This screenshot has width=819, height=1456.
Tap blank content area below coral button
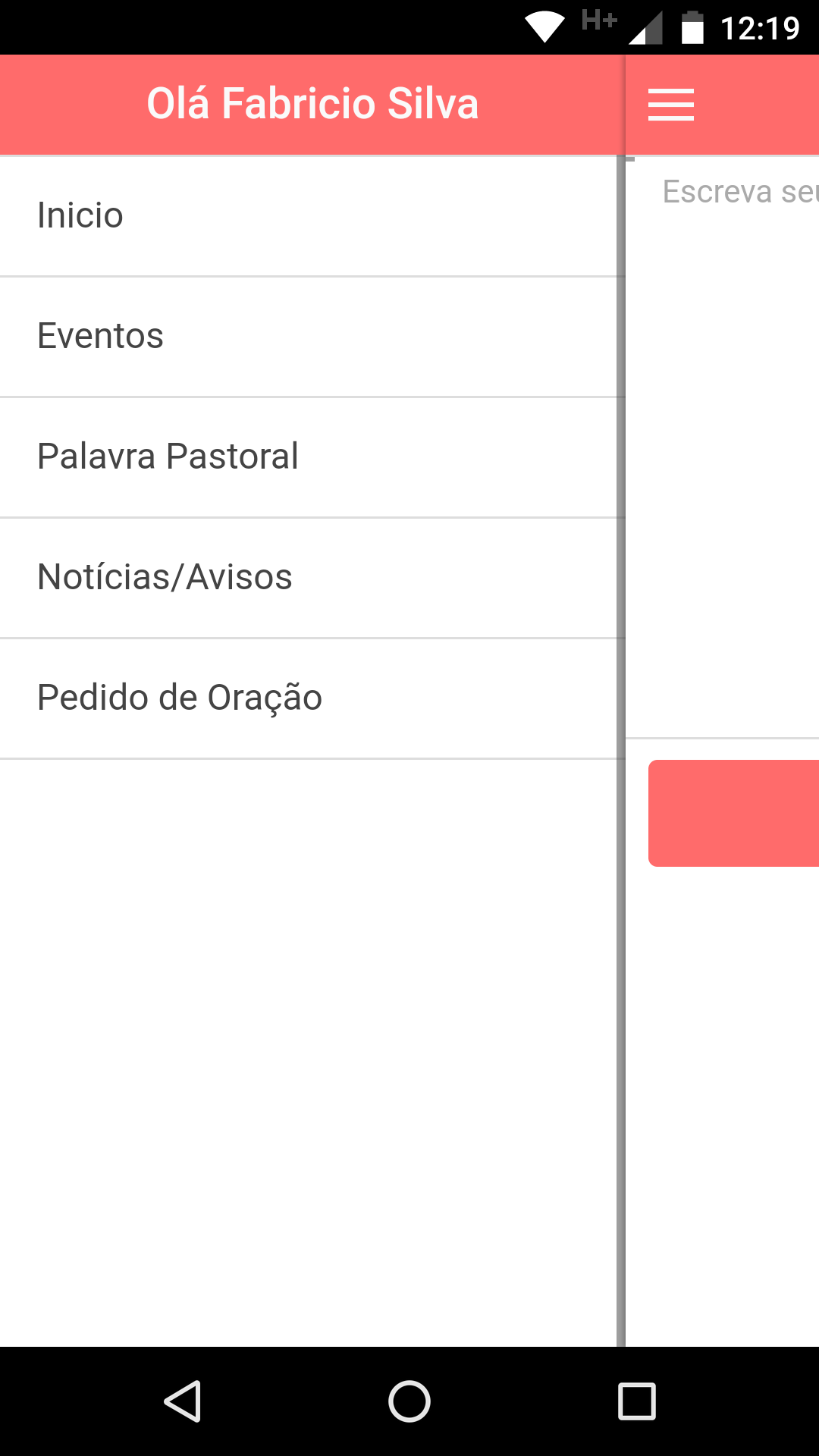(723, 1106)
